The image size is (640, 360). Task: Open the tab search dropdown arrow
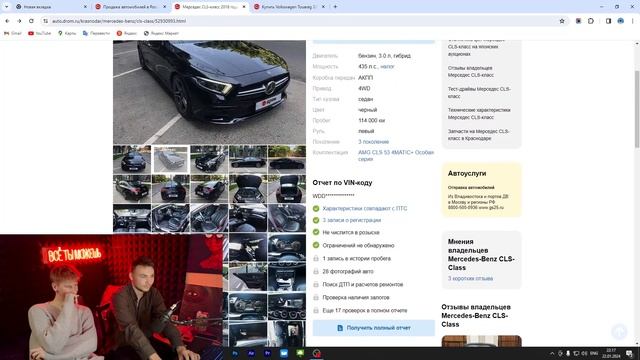coord(7,7)
